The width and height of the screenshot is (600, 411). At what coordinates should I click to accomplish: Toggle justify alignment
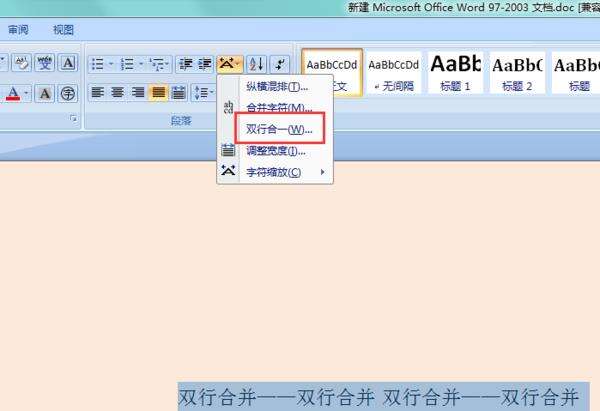click(x=158, y=93)
